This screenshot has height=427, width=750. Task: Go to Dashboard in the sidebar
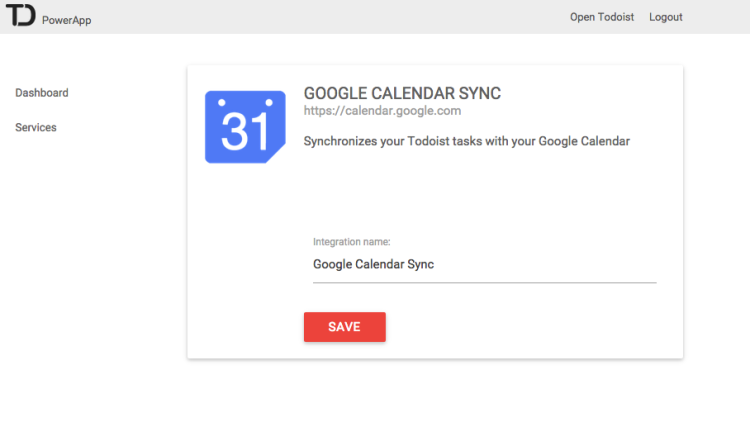[x=42, y=93]
